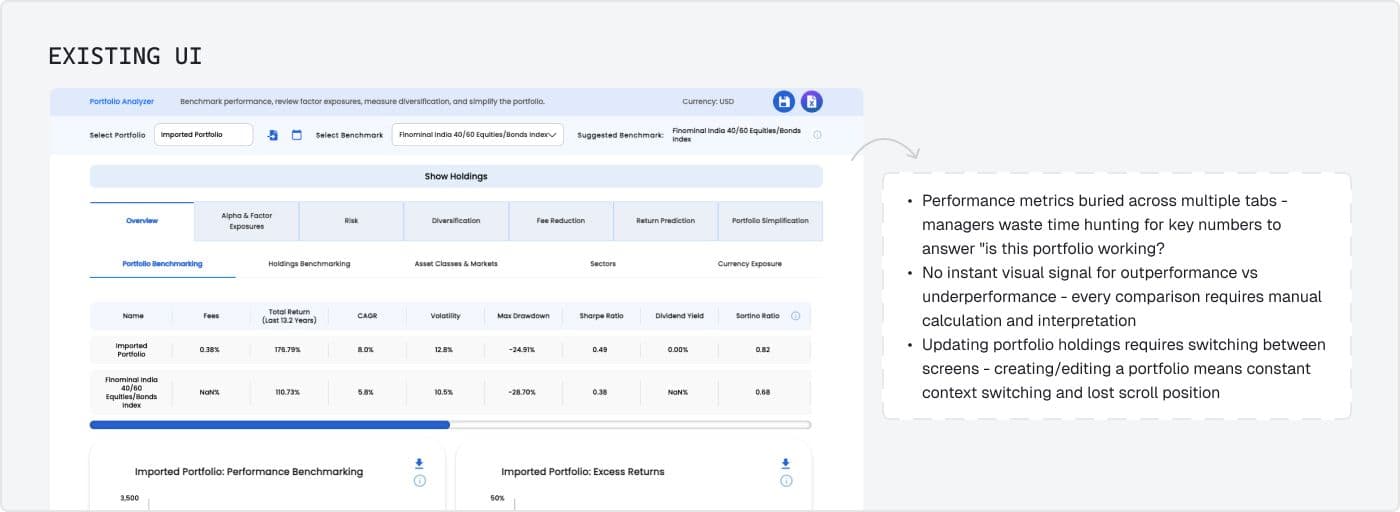Image resolution: width=1400 pixels, height=512 pixels.
Task: Click the Fees column header
Action: [x=211, y=316]
